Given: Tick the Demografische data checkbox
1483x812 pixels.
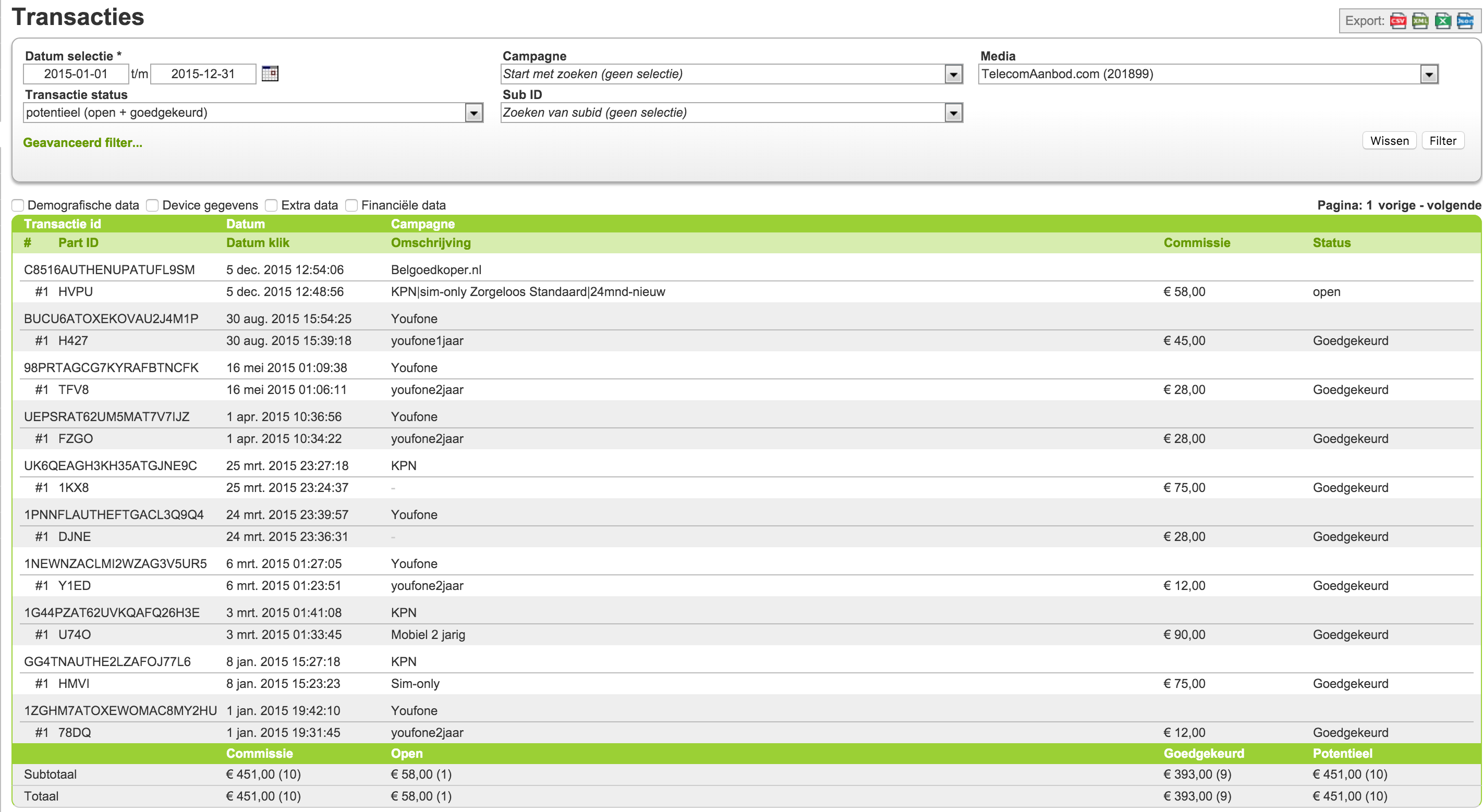Looking at the screenshot, I should coord(18,205).
